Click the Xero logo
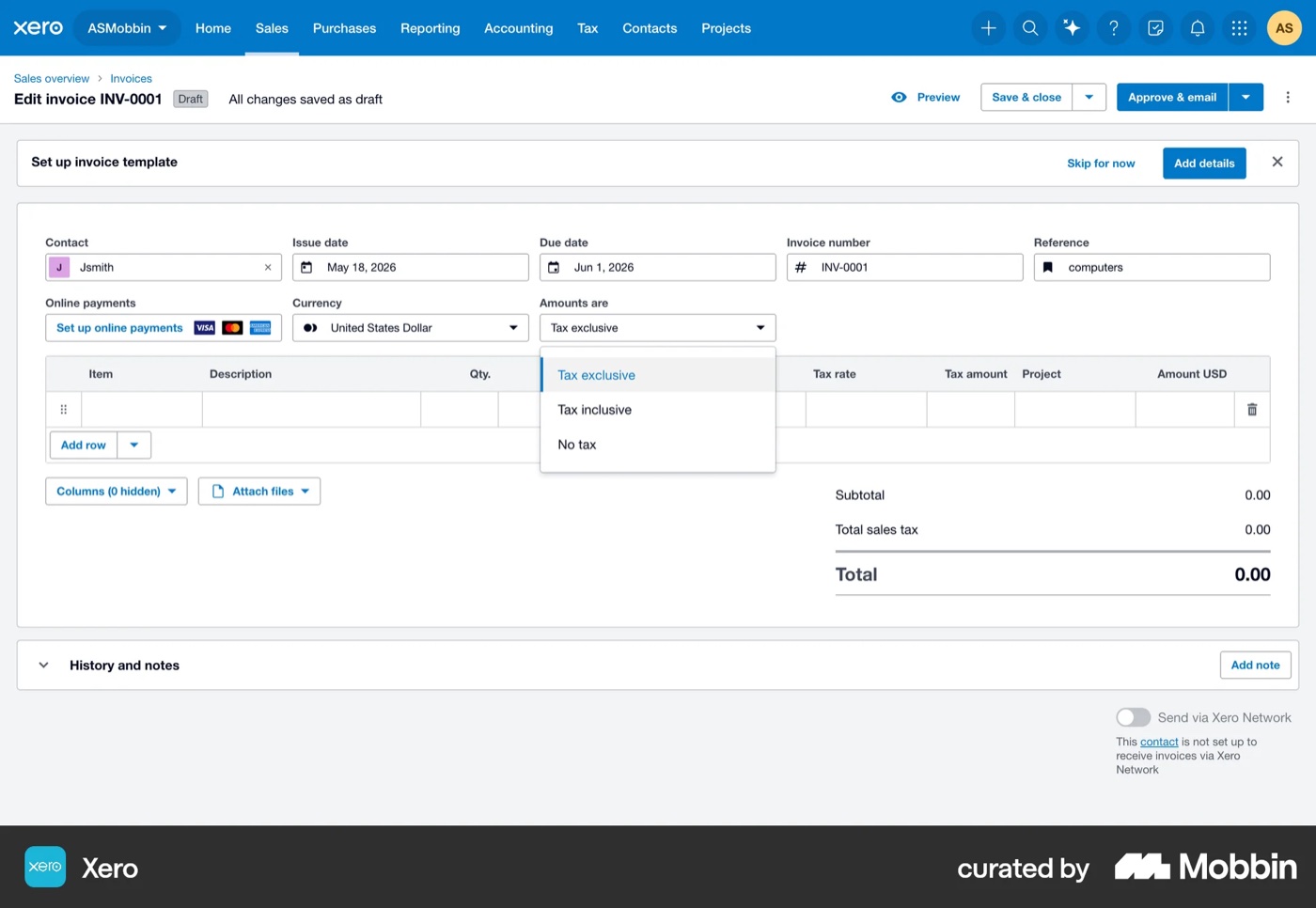 tap(38, 28)
